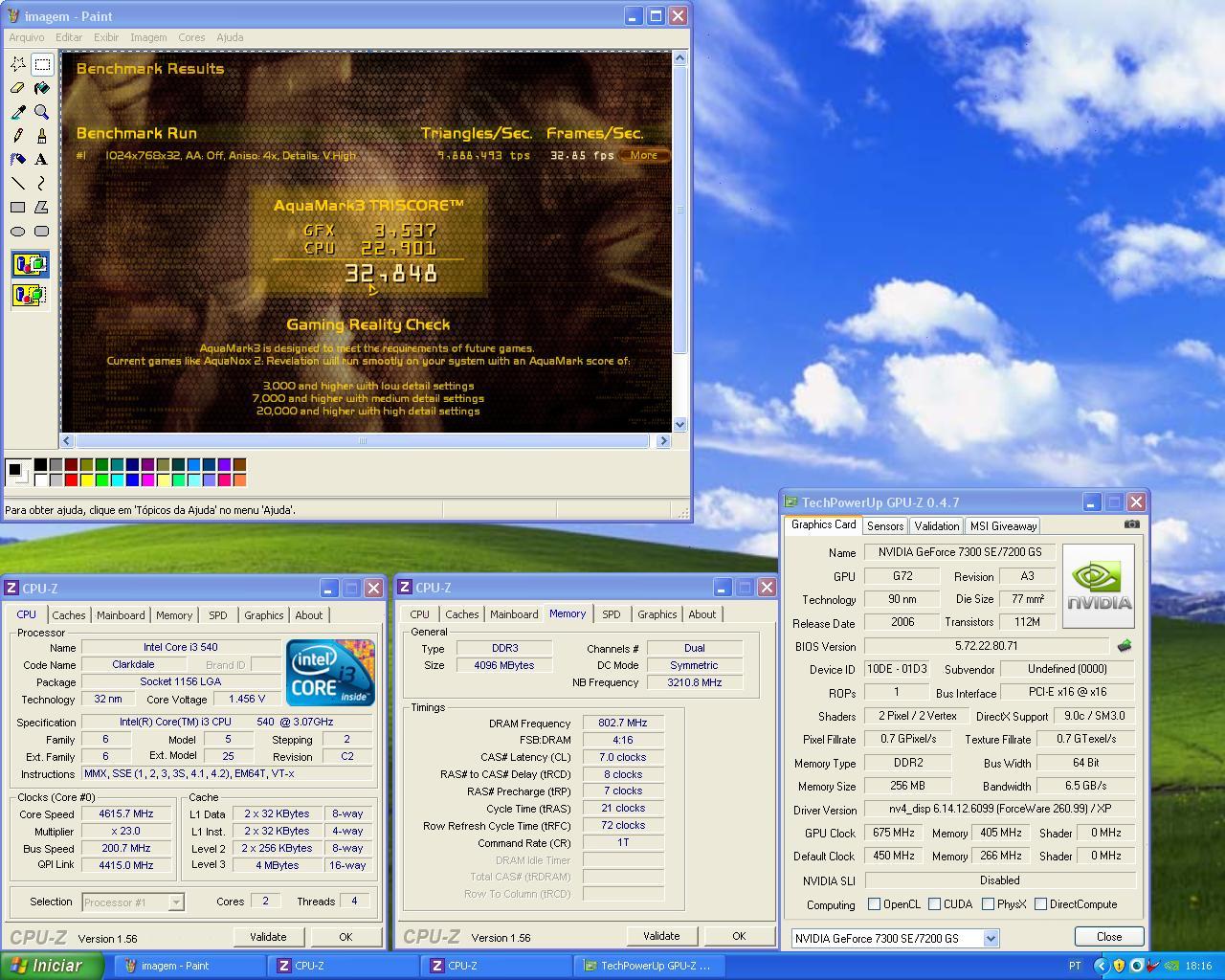Image resolution: width=1225 pixels, height=980 pixels.
Task: Select the Ellipse shape tool
Action: point(17,232)
